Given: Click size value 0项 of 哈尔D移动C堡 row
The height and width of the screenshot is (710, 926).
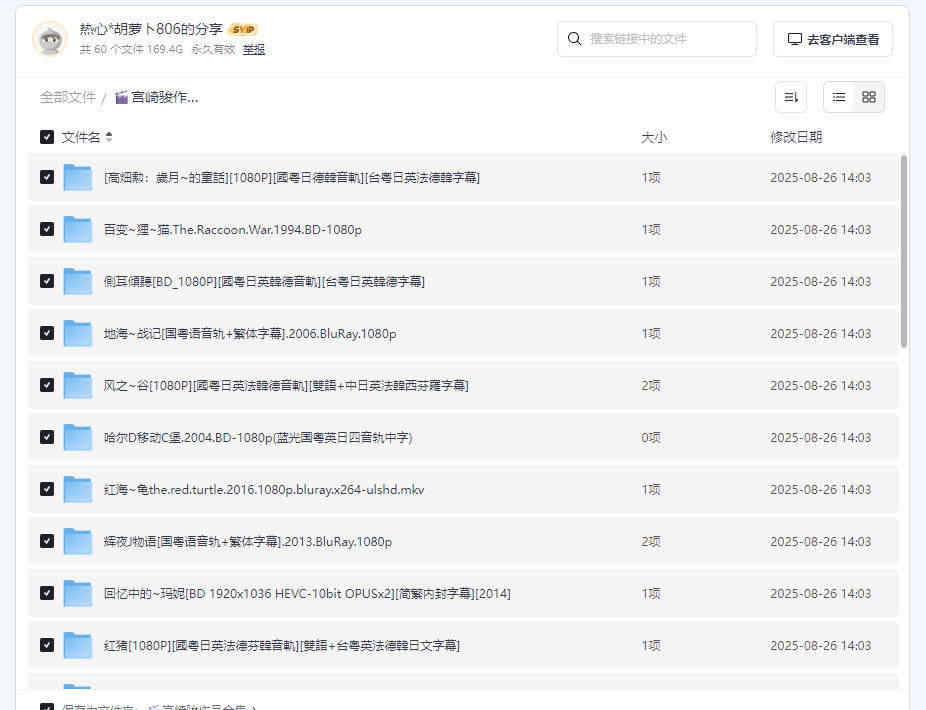Looking at the screenshot, I should tap(651, 437).
